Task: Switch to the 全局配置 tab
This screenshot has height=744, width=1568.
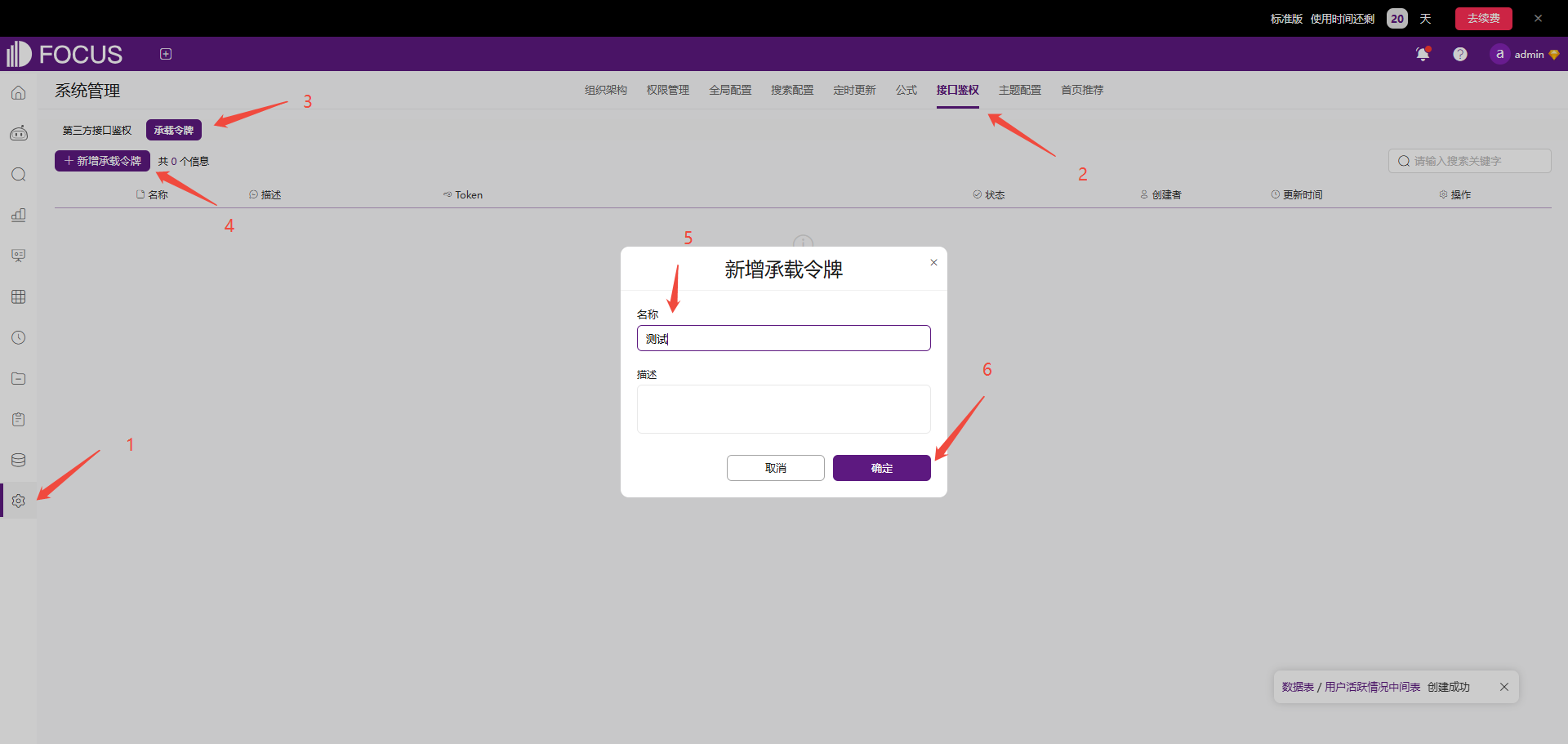Action: tap(730, 90)
